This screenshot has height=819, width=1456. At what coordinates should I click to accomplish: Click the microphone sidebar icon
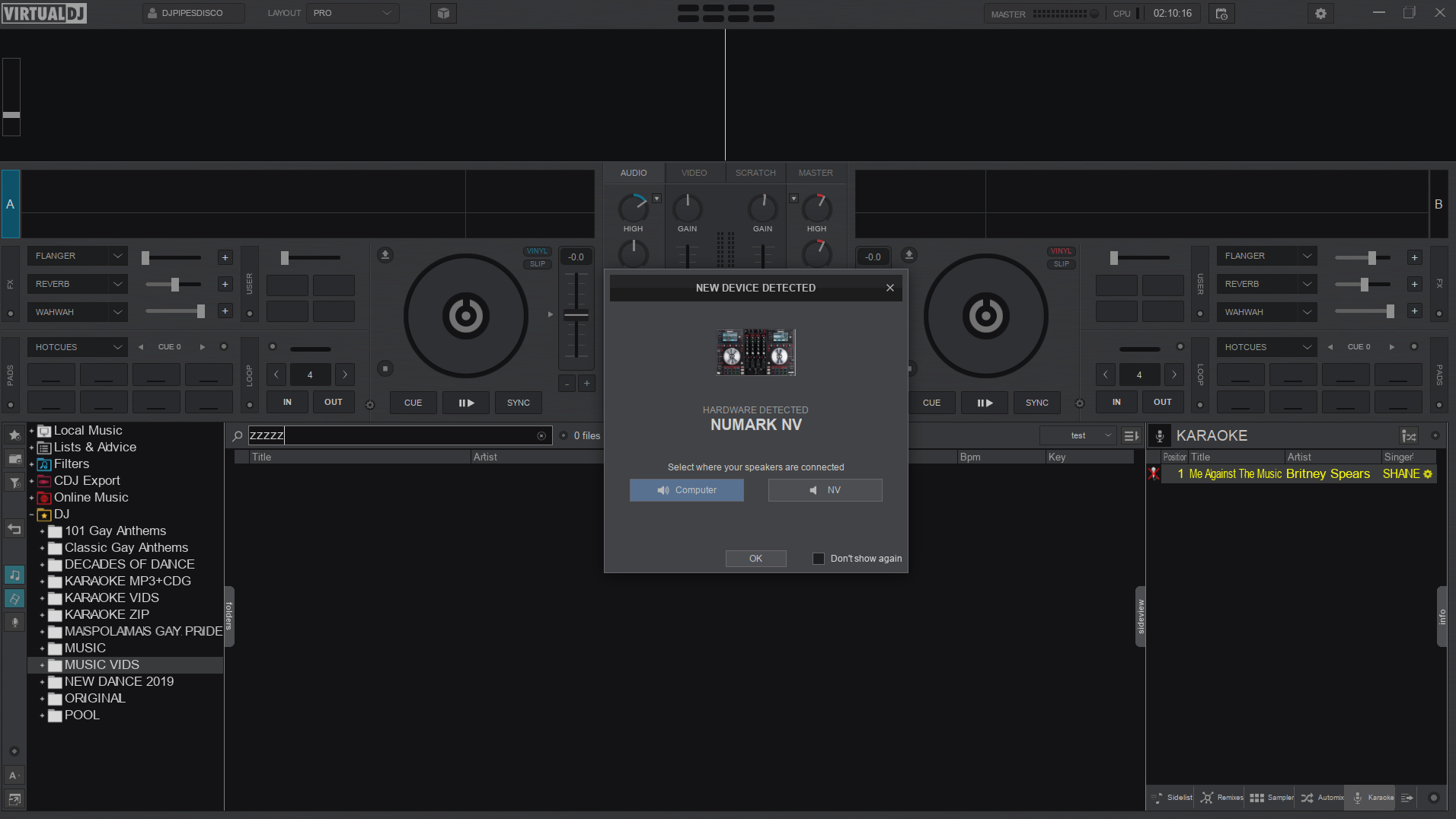click(x=14, y=622)
